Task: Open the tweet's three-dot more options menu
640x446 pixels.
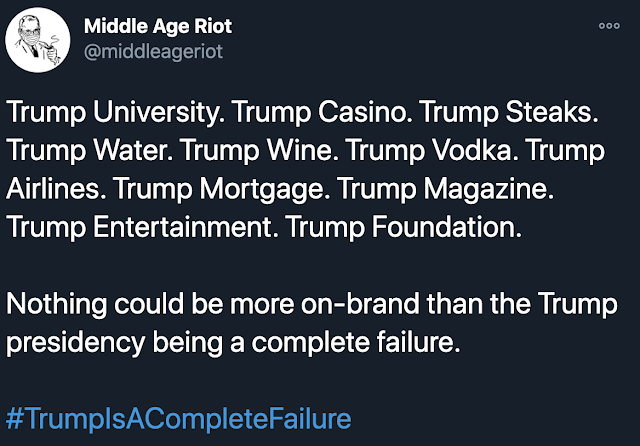Action: click(x=609, y=27)
